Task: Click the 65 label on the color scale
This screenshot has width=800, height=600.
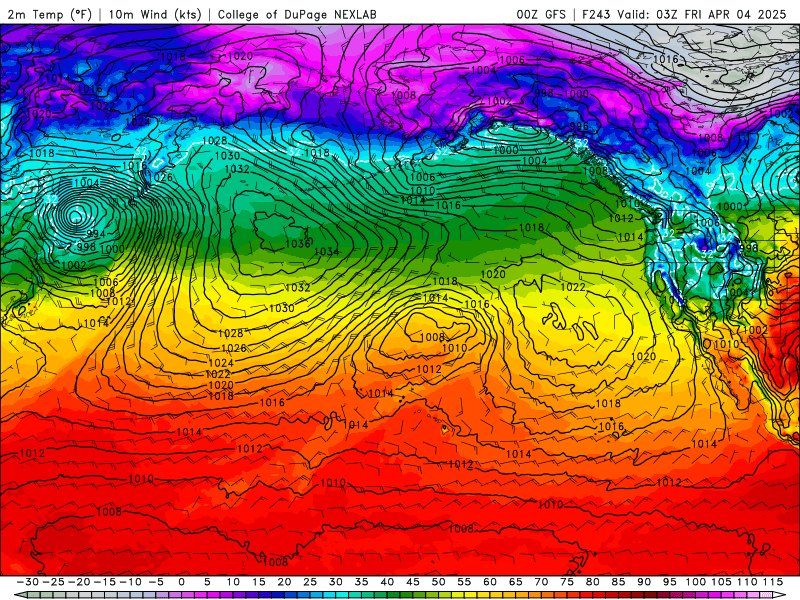Action: 515,582
